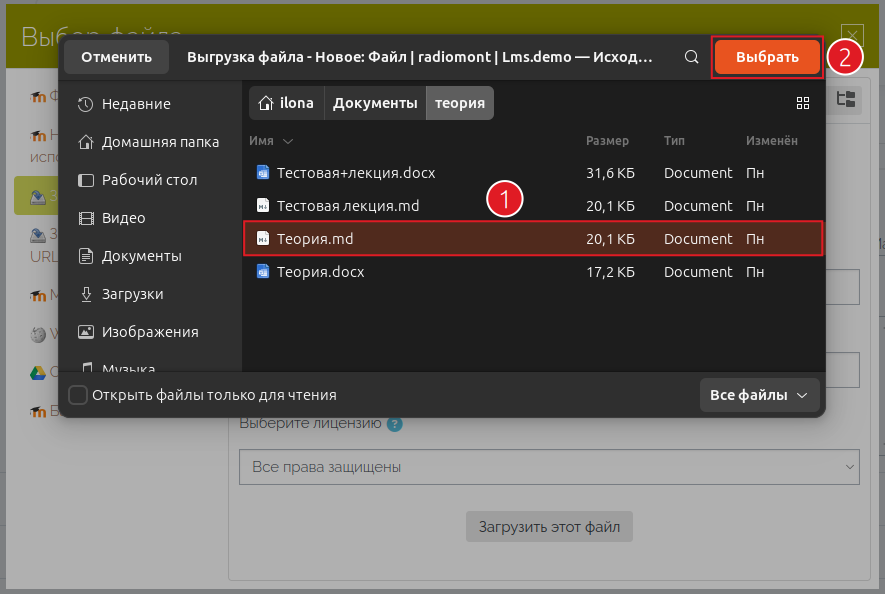The height and width of the screenshot is (594, 885).
Task: Click the home icon in the ilona breadcrumb
Action: pyautogui.click(x=266, y=103)
